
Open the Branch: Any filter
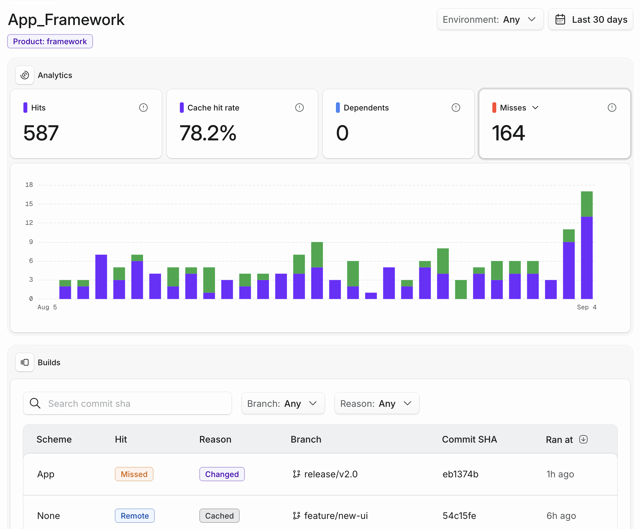click(283, 404)
